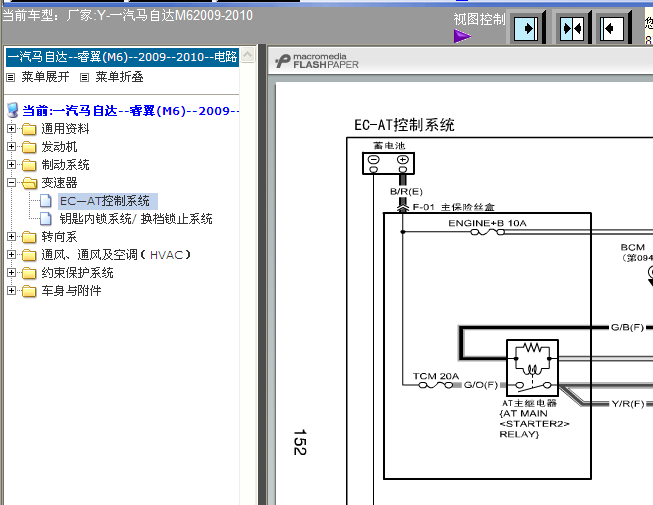Select the 转向系 folder label

(59, 237)
